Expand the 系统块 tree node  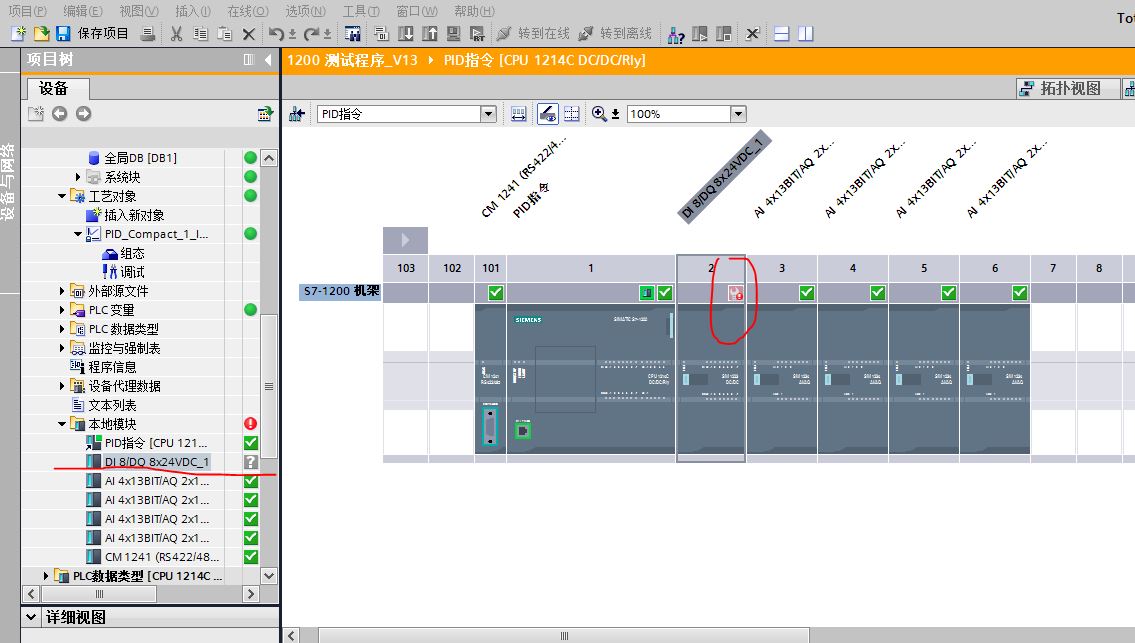78,177
